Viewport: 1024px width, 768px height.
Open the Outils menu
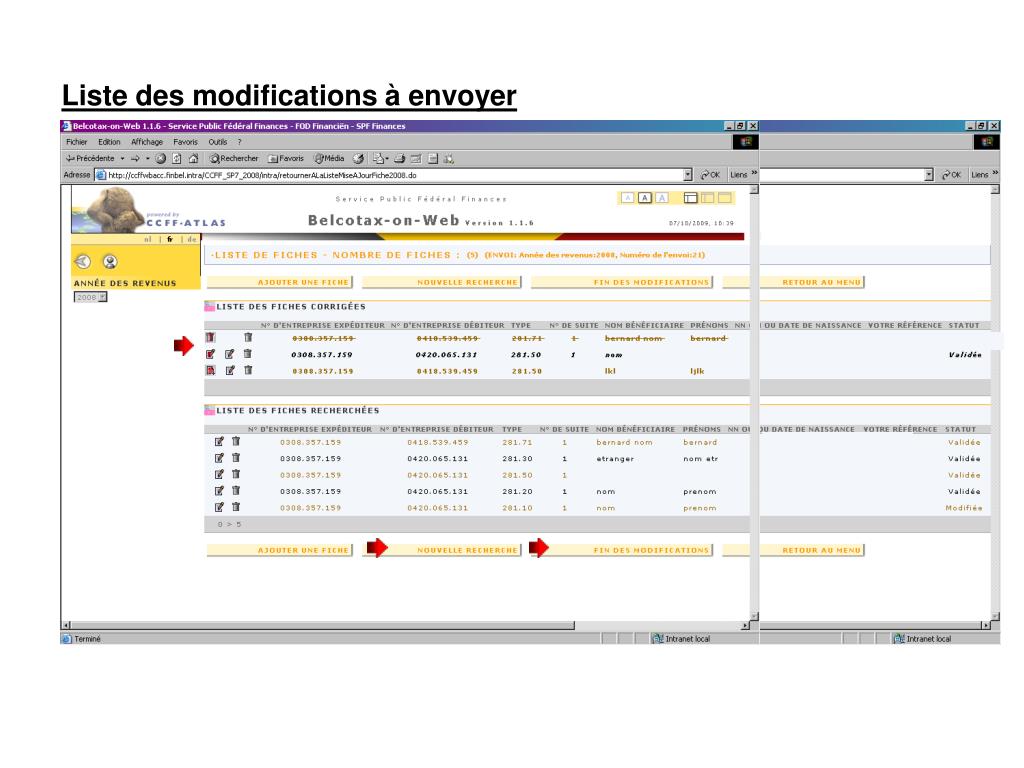217,142
